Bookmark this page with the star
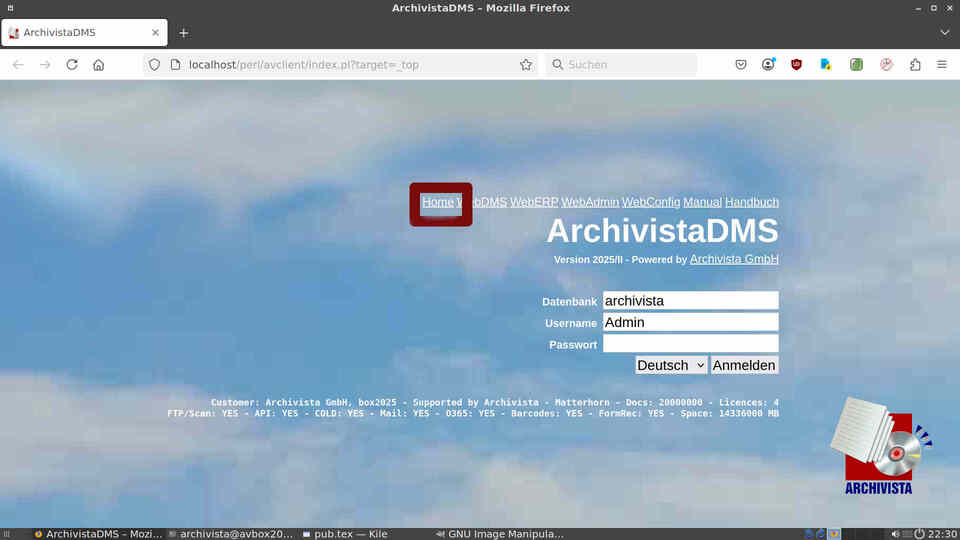960x540 pixels. (x=525, y=64)
